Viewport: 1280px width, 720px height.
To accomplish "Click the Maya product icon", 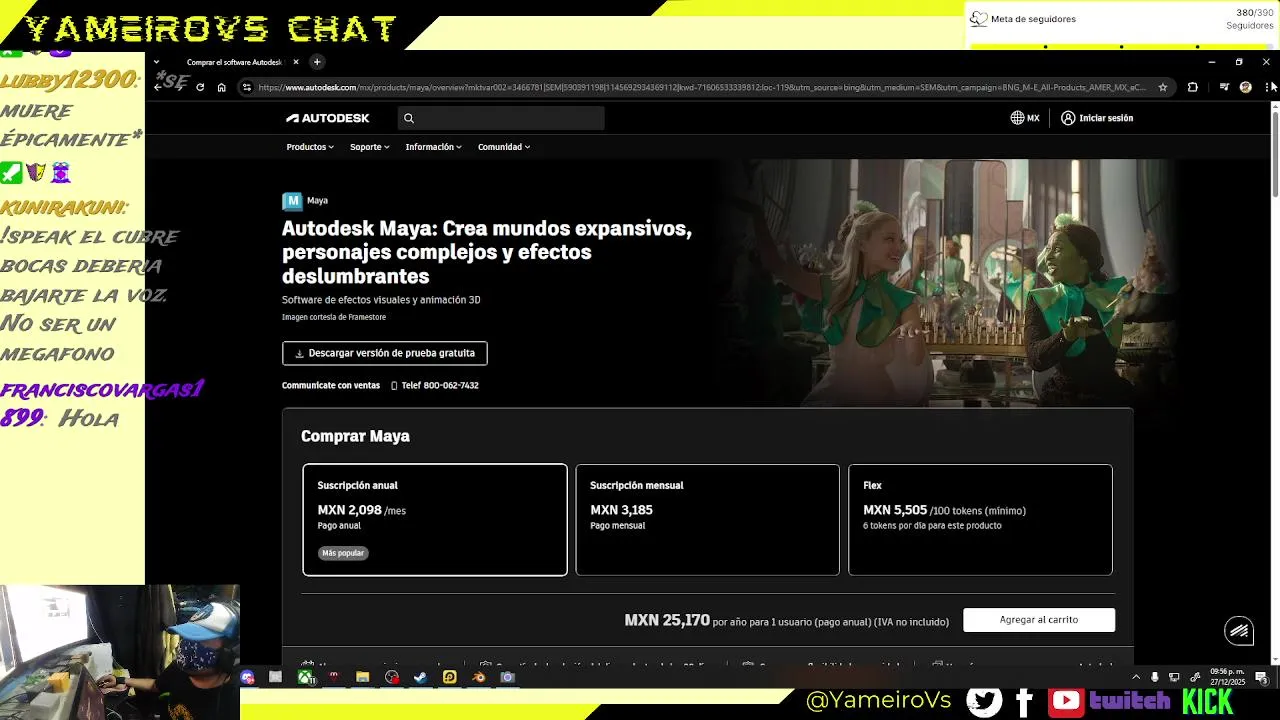I will pyautogui.click(x=292, y=201).
